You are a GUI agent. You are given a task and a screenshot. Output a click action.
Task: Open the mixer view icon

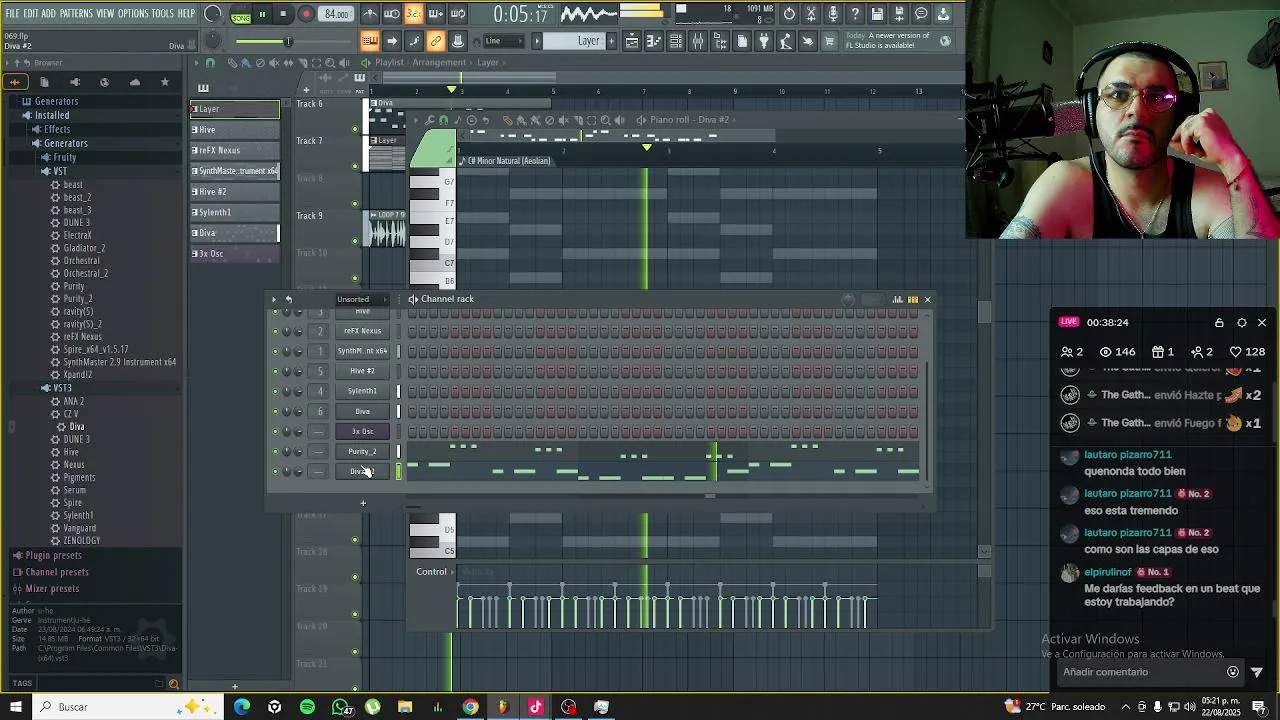click(698, 41)
